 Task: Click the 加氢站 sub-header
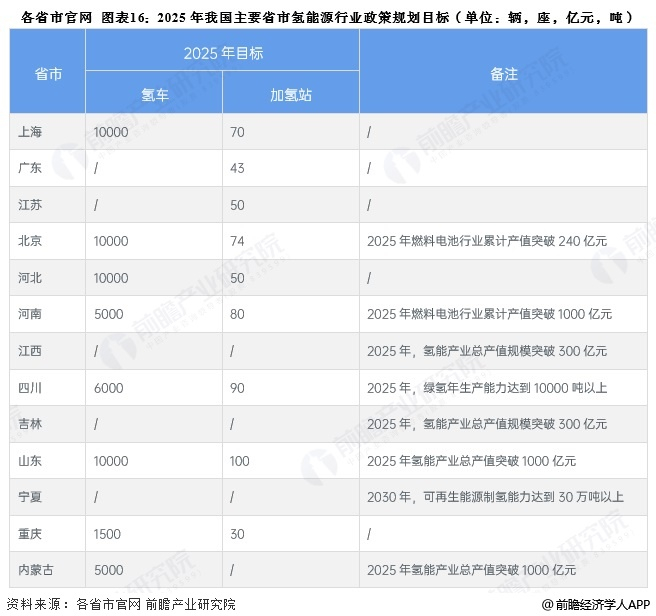[x=291, y=95]
